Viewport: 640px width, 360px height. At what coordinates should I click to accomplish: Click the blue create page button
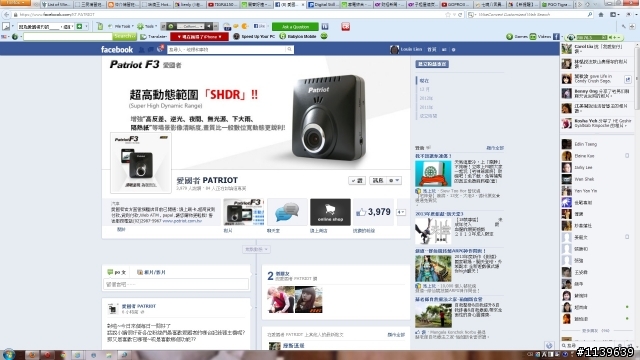[432, 64]
